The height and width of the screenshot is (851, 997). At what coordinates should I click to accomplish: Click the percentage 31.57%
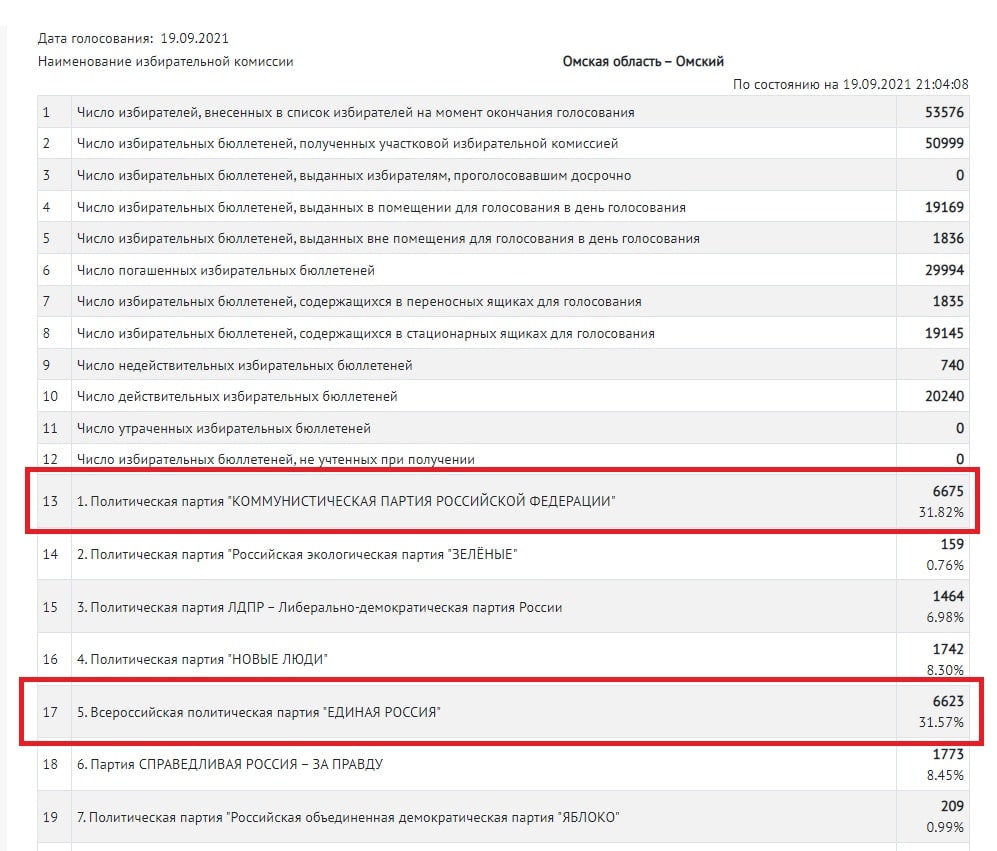pyautogui.click(x=941, y=722)
